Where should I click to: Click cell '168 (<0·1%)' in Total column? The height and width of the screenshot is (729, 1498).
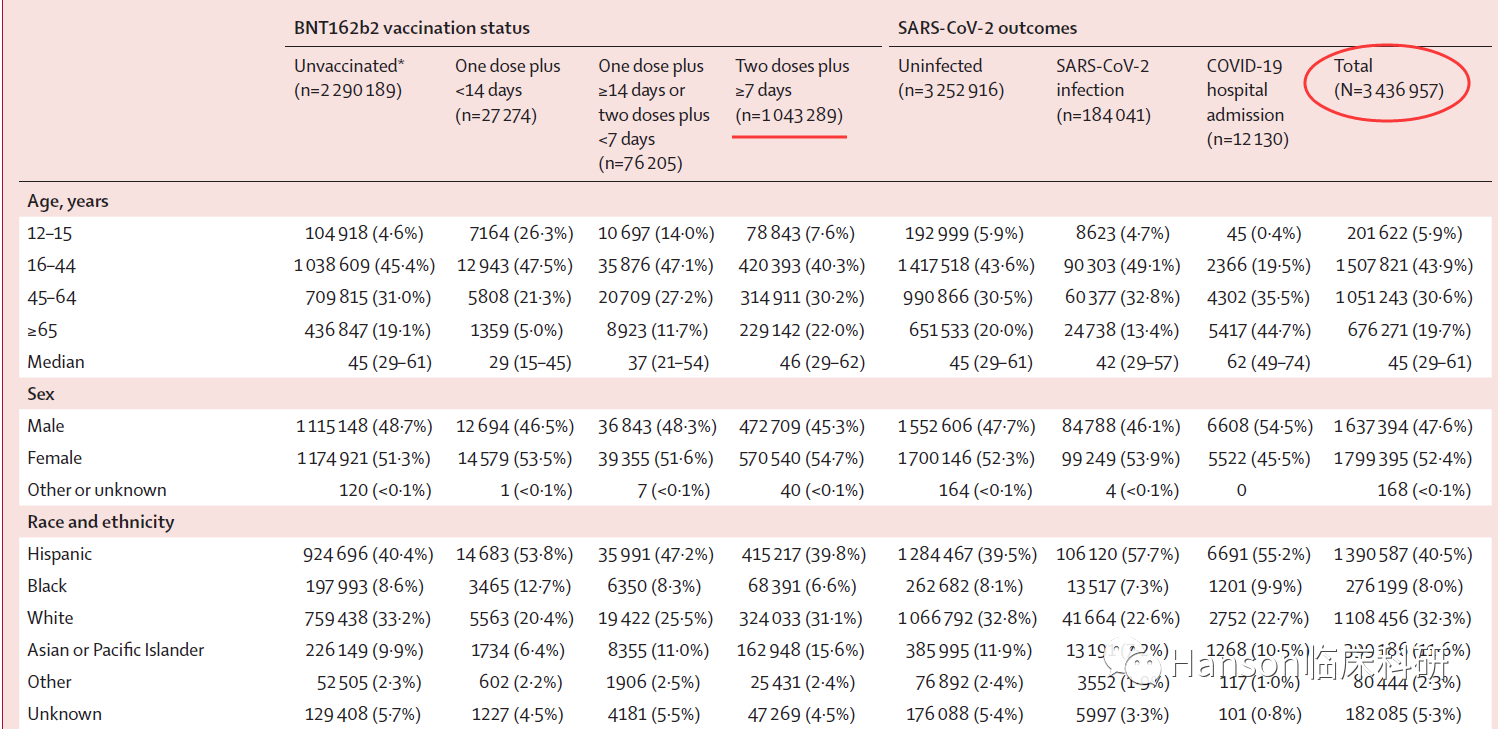(x=1422, y=490)
